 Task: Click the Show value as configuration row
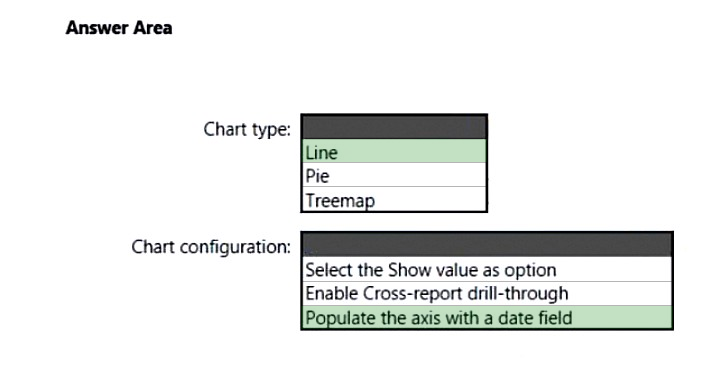point(487,269)
